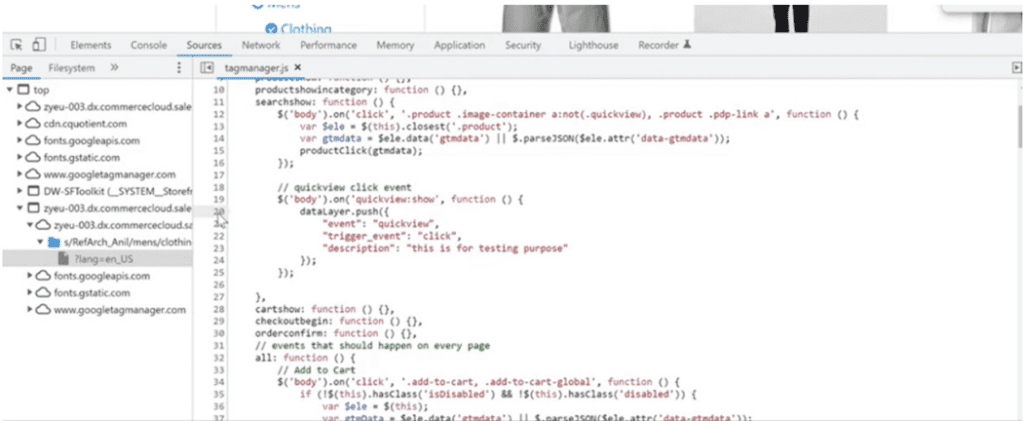Image resolution: width=1024 pixels, height=421 pixels.
Task: Select the s/RefArch_Anil/mens/clothin folder label
Action: [x=127, y=242]
